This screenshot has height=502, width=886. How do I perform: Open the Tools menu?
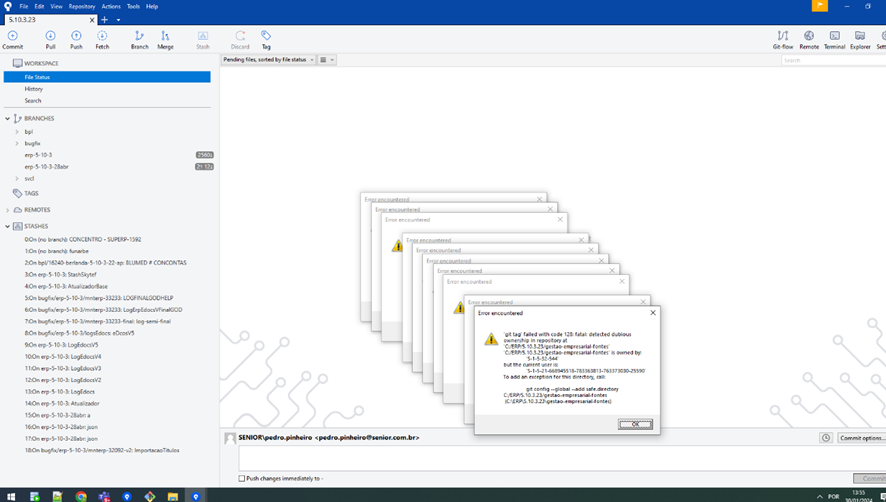pos(133,6)
